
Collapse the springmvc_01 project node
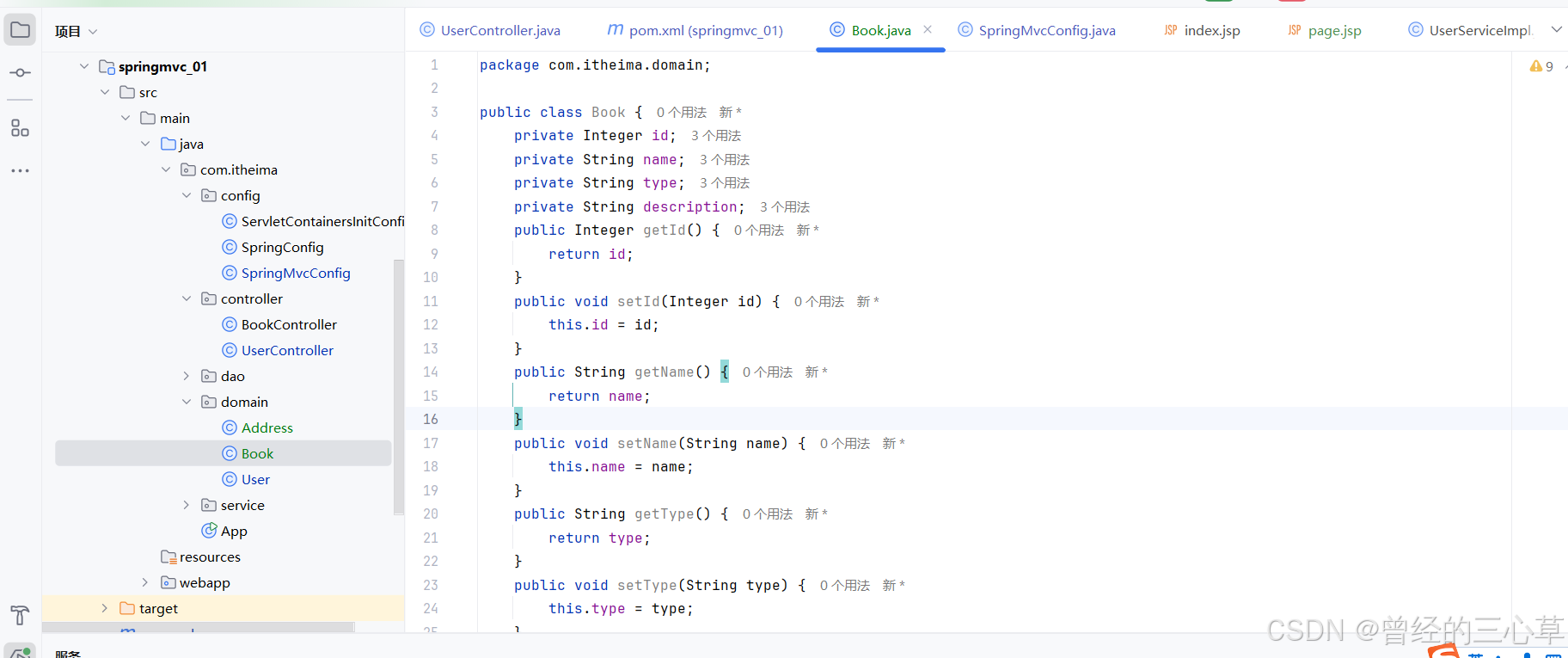click(84, 66)
